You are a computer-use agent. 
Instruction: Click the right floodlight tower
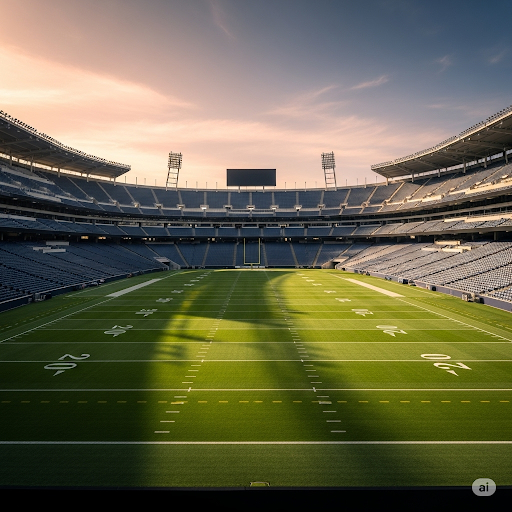(x=329, y=170)
